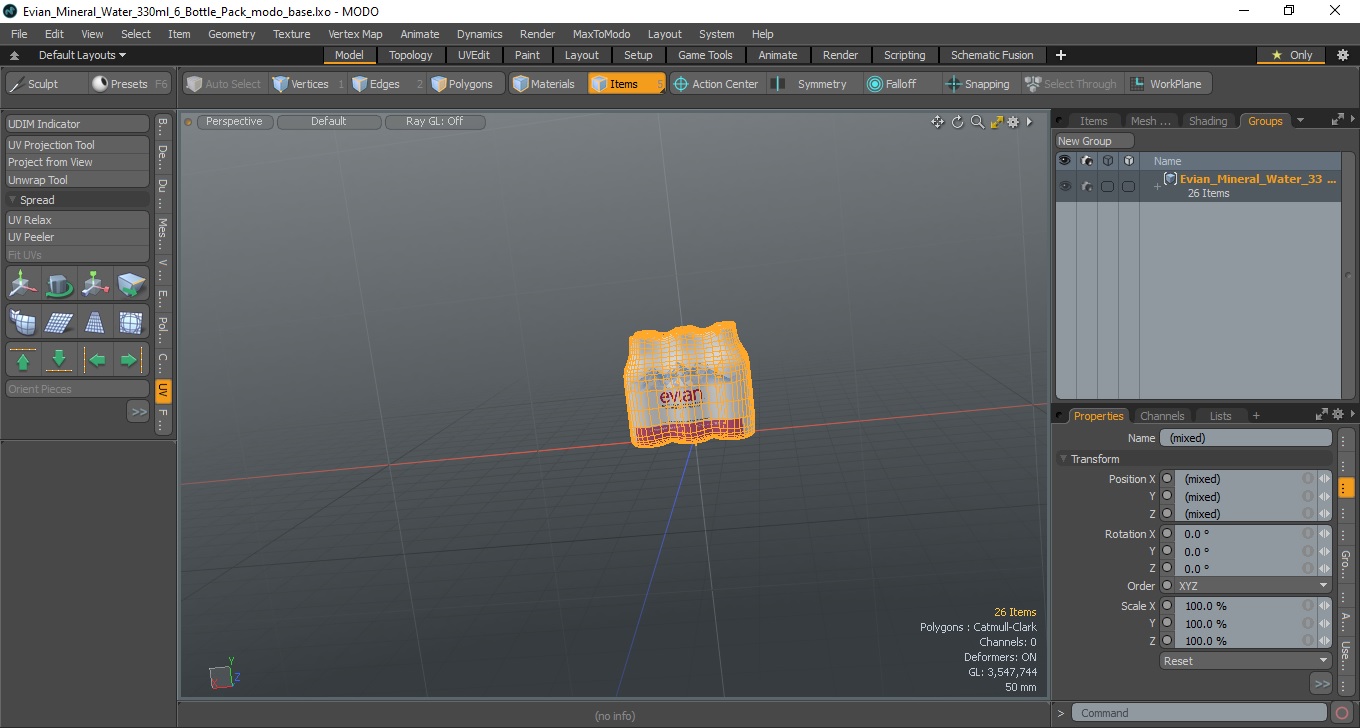Image resolution: width=1360 pixels, height=728 pixels.
Task: Click the align right arrow icon
Action: pyautogui.click(x=131, y=360)
